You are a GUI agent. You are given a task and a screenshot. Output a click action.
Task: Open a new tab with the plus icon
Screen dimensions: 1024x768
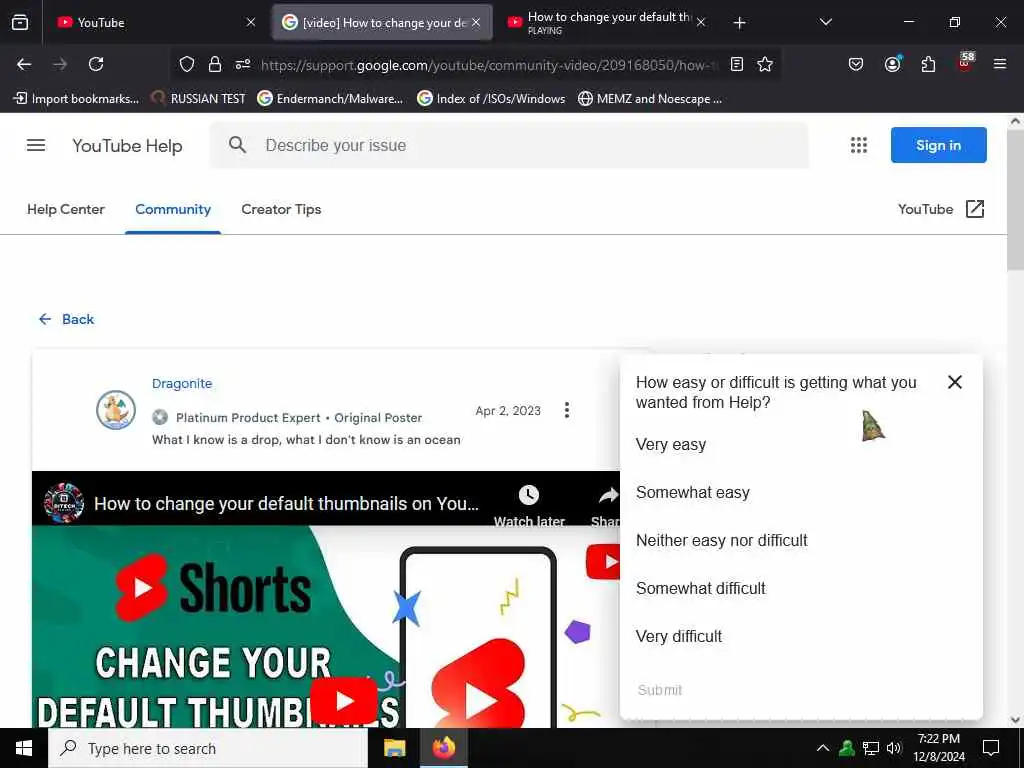coord(739,23)
